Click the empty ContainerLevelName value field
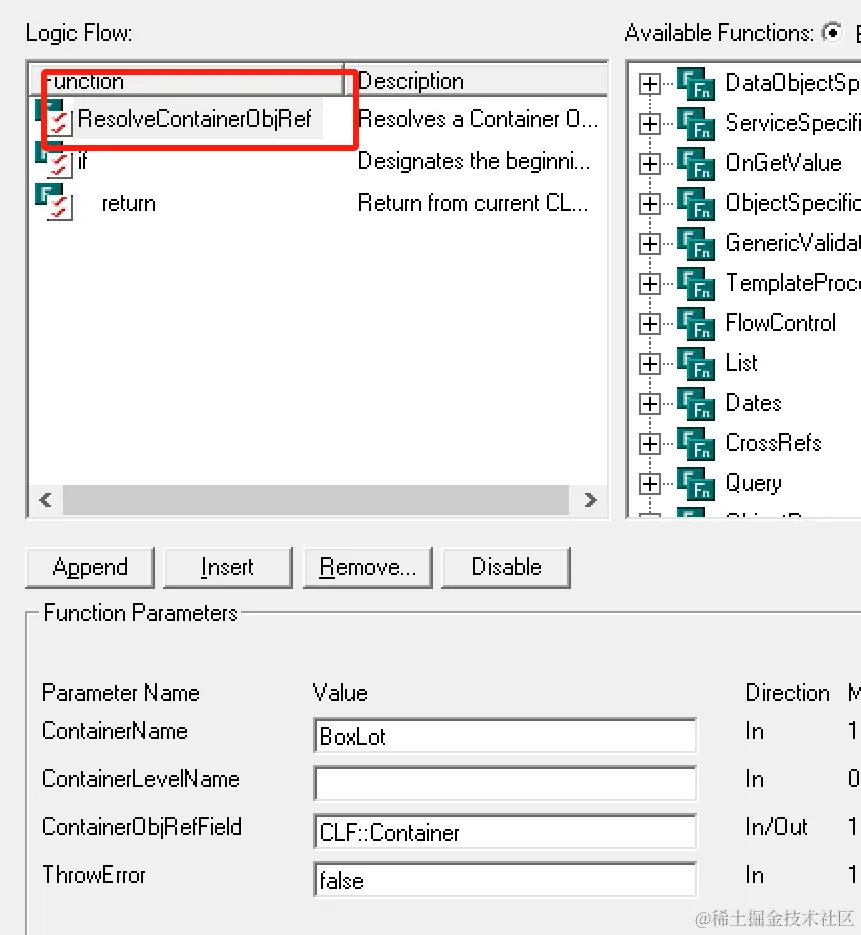The height and width of the screenshot is (935, 861). coord(504,784)
